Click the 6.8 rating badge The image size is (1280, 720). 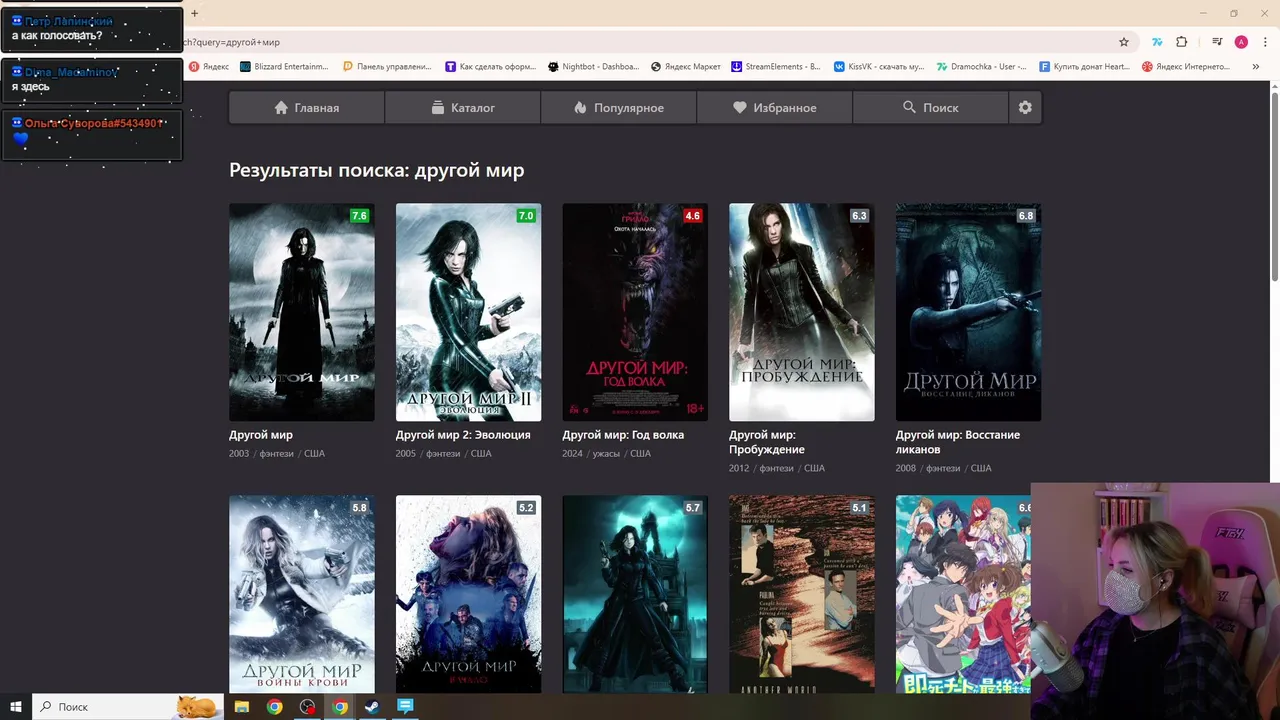coord(1026,216)
